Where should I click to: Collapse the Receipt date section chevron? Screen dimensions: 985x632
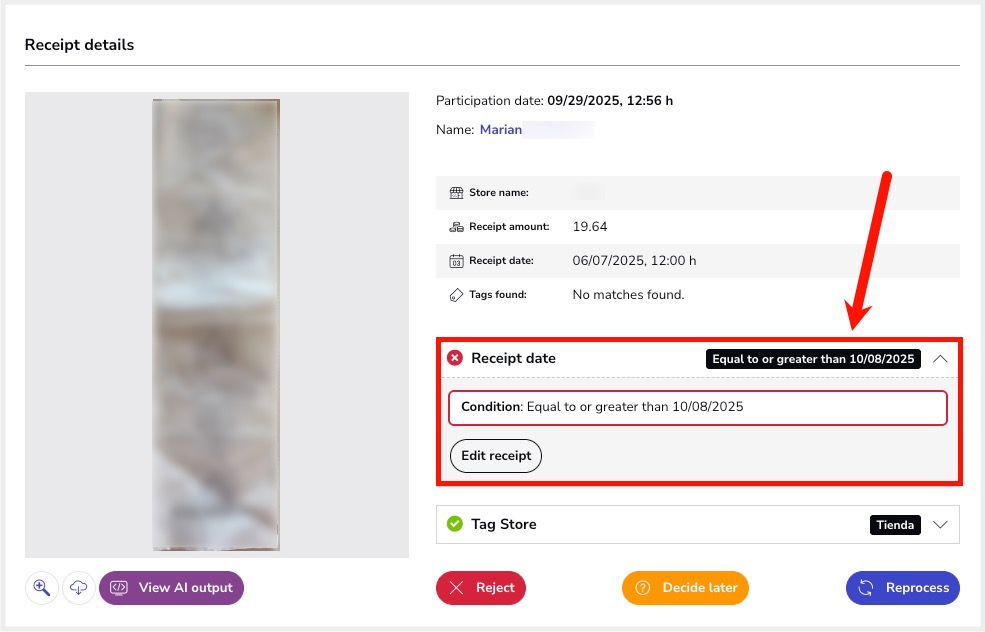click(940, 358)
